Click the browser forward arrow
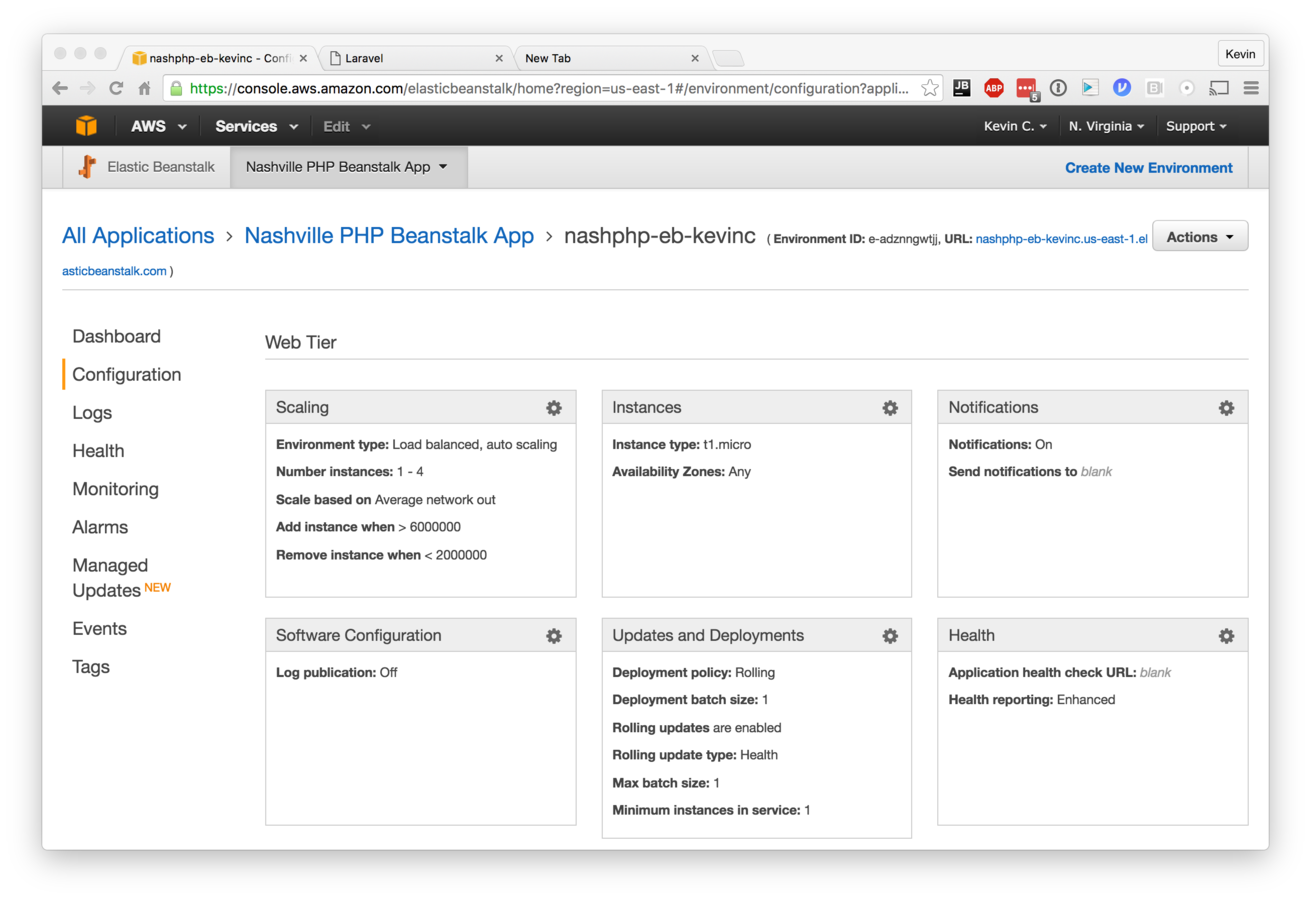Screen dimensions: 1311x900 coord(88,88)
